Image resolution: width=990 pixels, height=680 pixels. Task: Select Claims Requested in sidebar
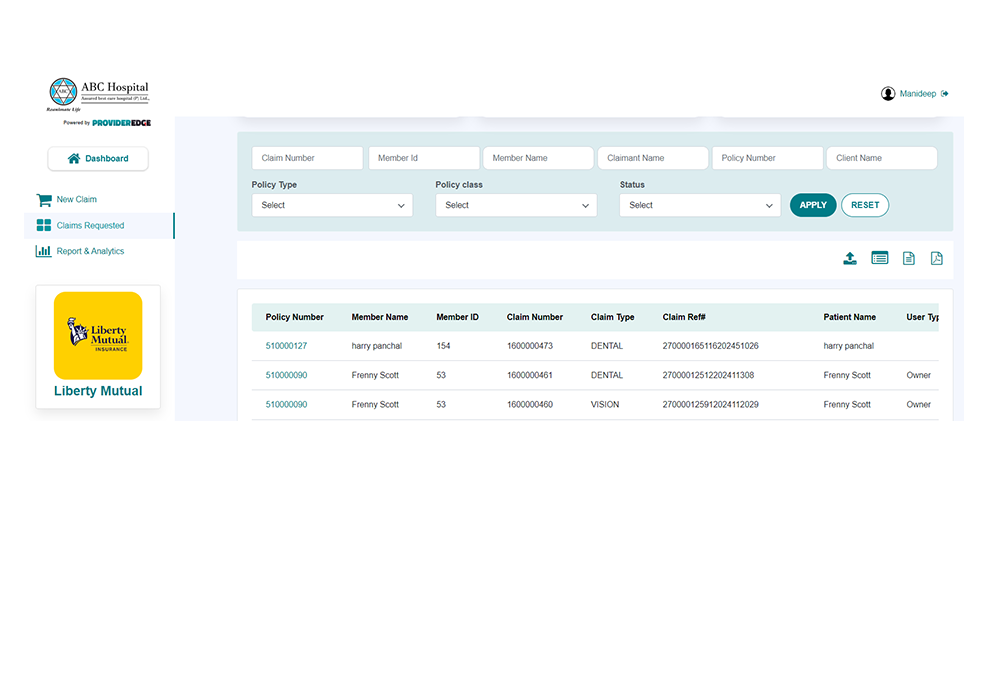(90, 226)
